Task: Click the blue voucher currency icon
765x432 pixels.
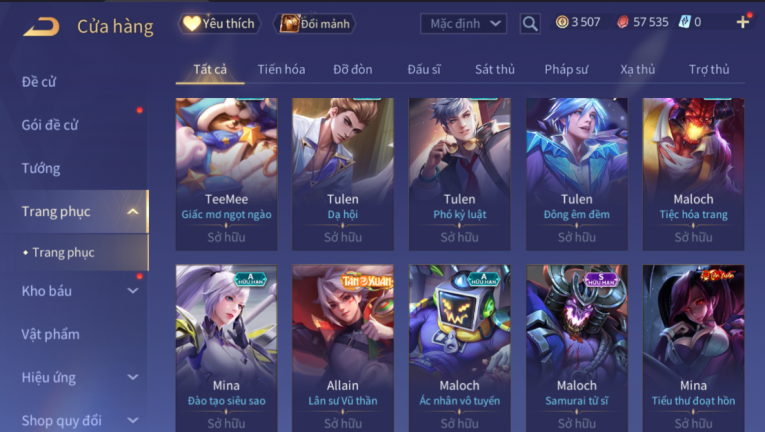Action: (684, 22)
